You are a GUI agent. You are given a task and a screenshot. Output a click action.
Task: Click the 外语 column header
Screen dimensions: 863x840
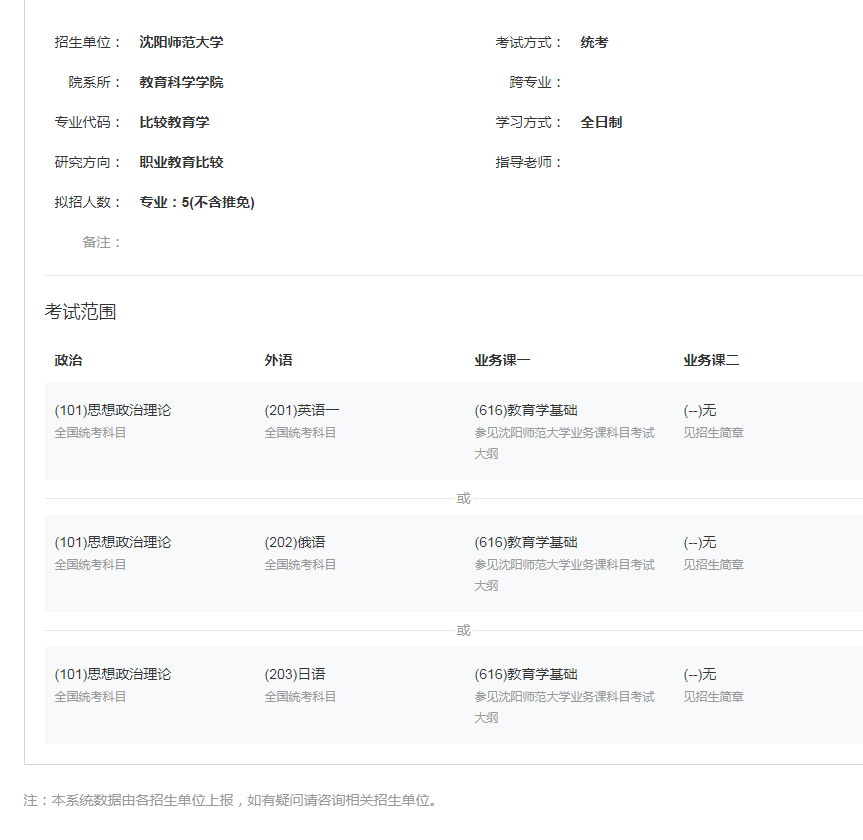tap(279, 360)
